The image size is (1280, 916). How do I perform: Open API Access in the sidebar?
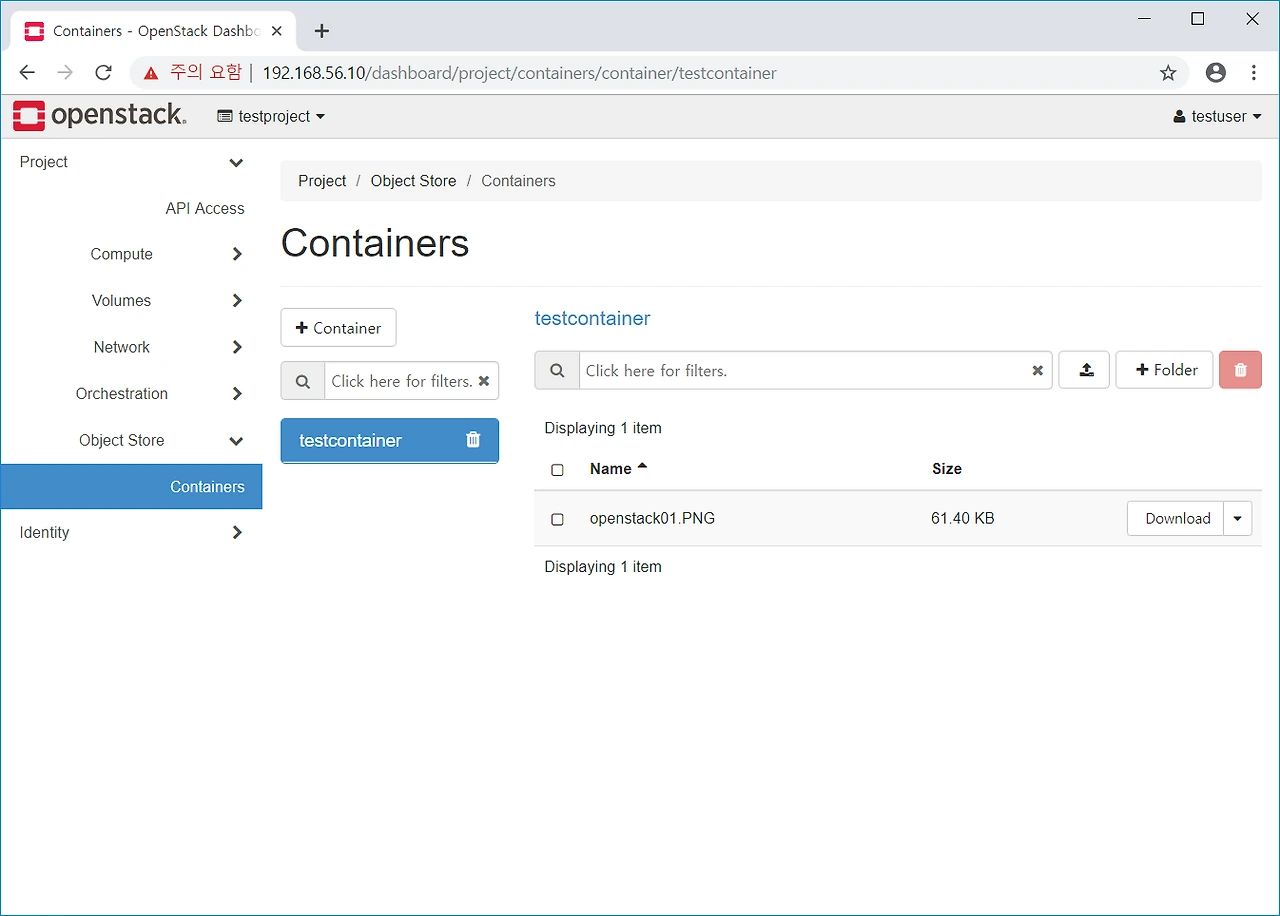[205, 208]
